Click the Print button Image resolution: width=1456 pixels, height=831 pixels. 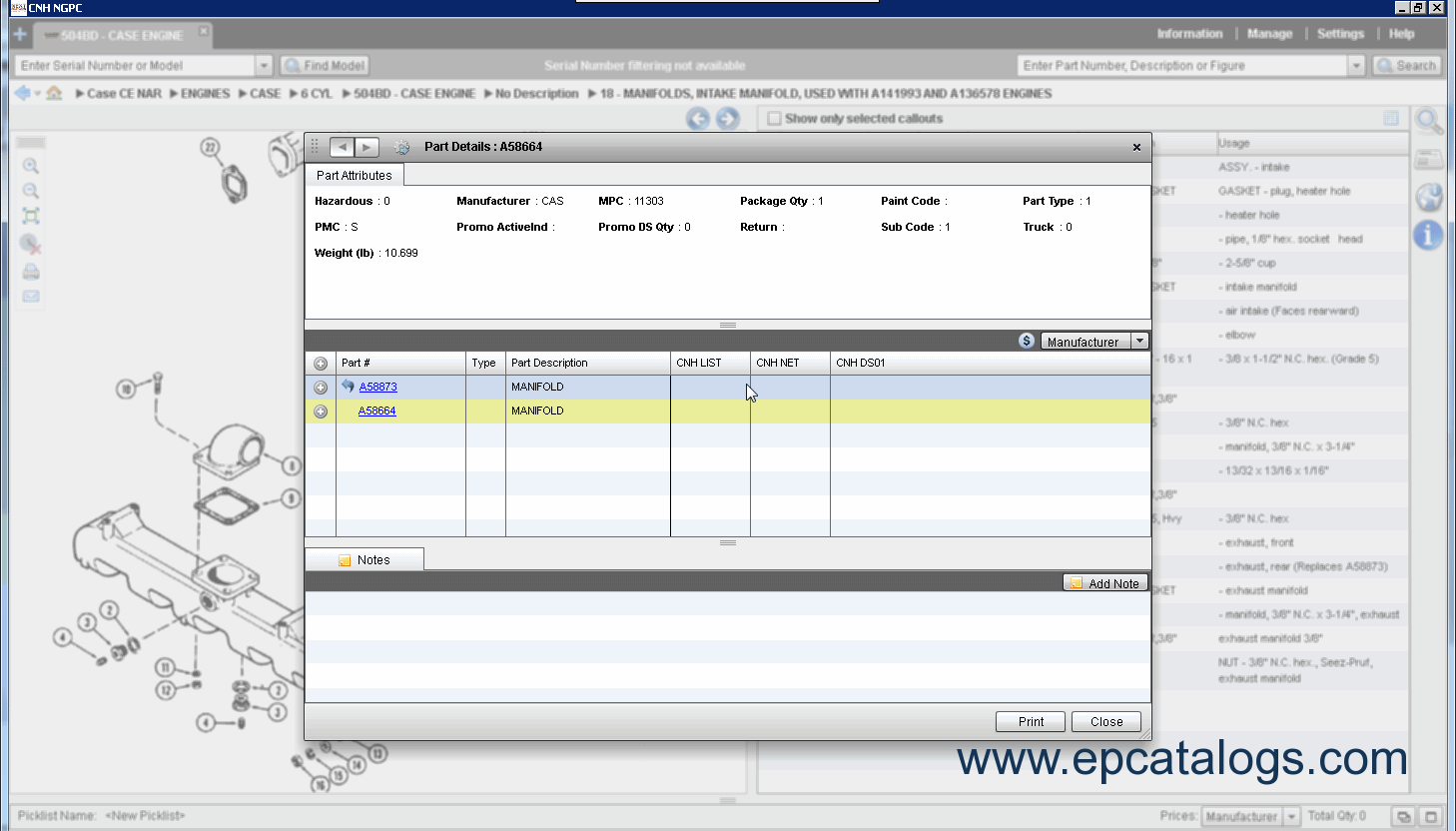[1031, 721]
